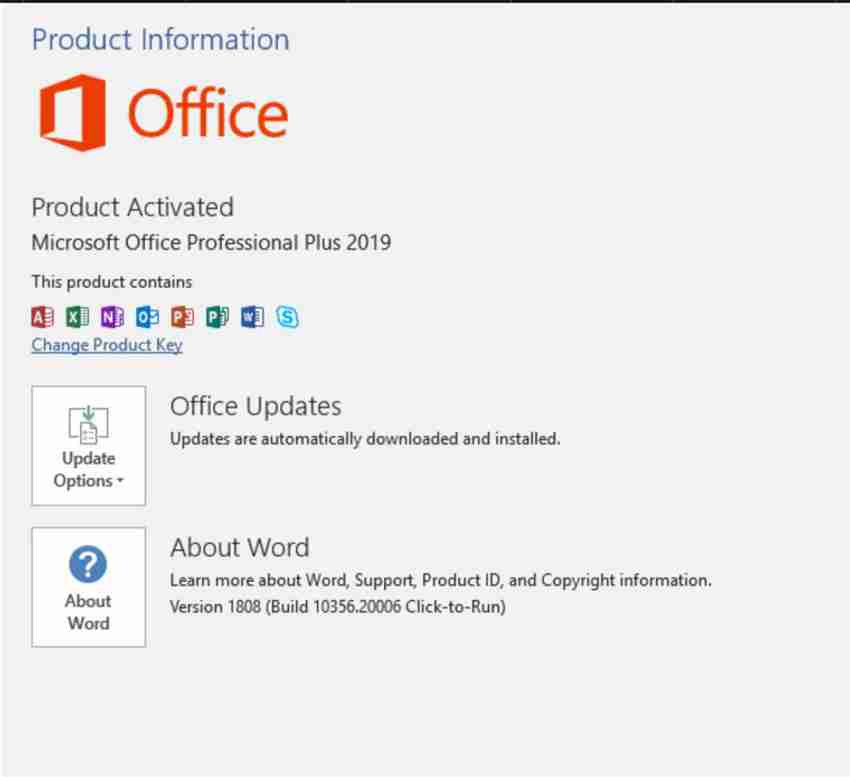This screenshot has height=777, width=850.
Task: Open the About Word button
Action: pyautogui.click(x=89, y=587)
